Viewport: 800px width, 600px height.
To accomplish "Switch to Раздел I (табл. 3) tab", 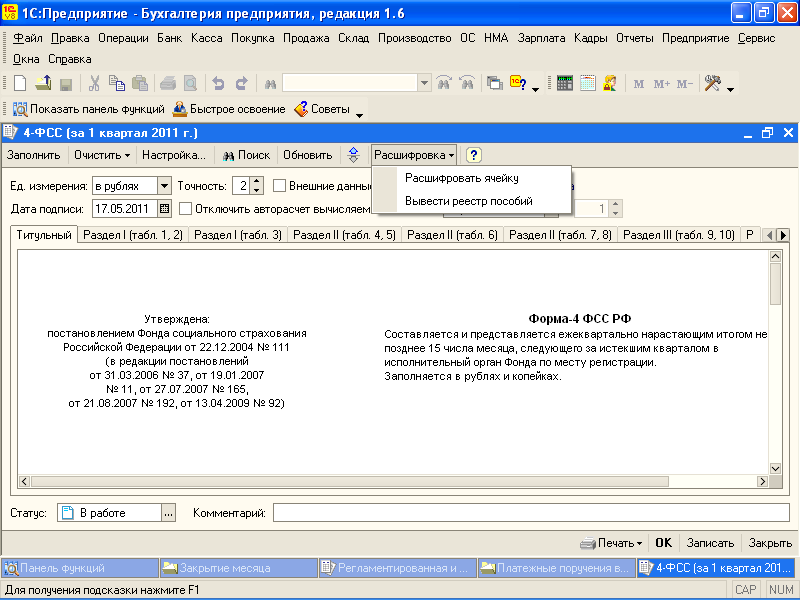I will click(x=237, y=235).
